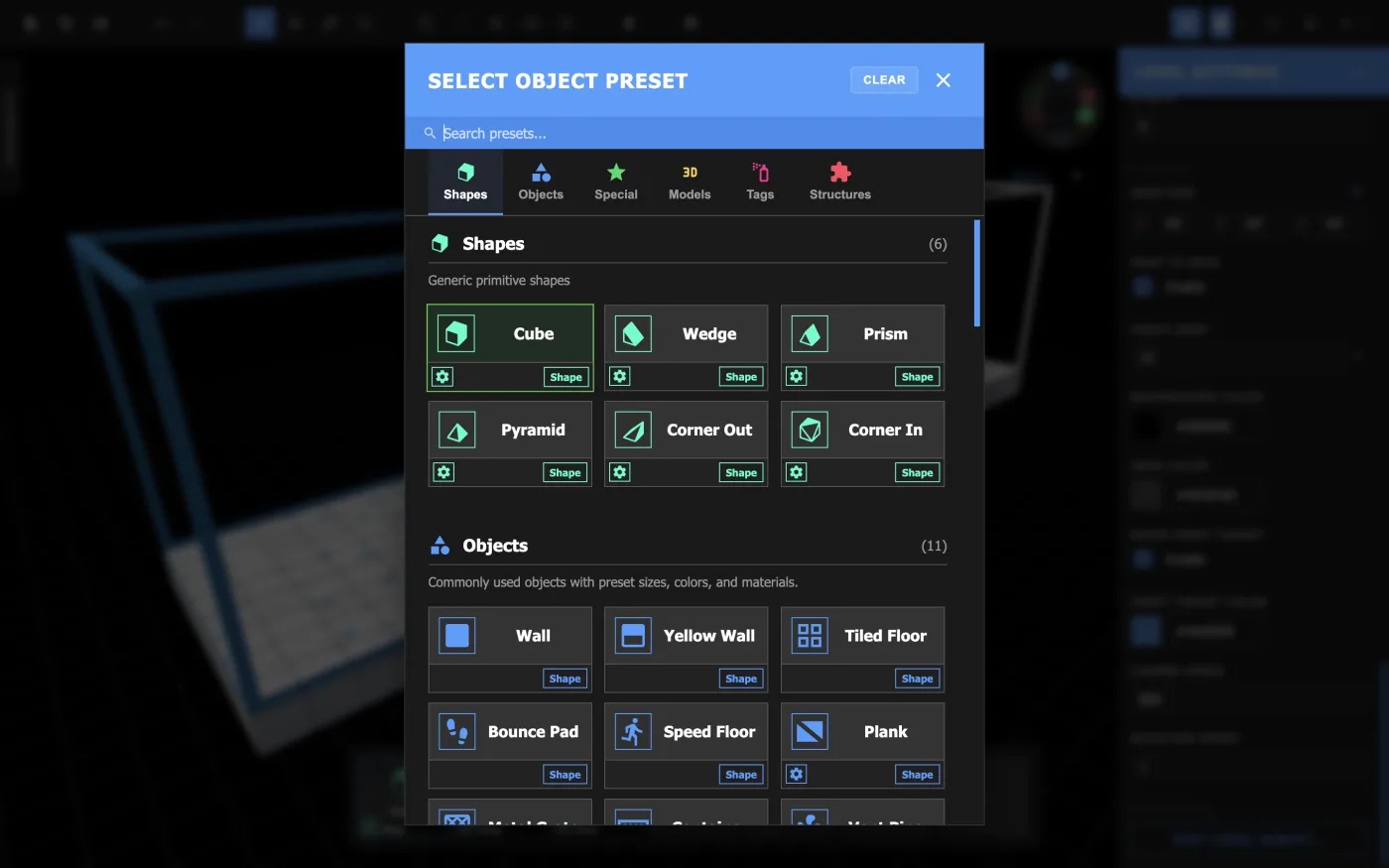This screenshot has height=868, width=1389.
Task: Click the Search presets field
Action: 694,133
